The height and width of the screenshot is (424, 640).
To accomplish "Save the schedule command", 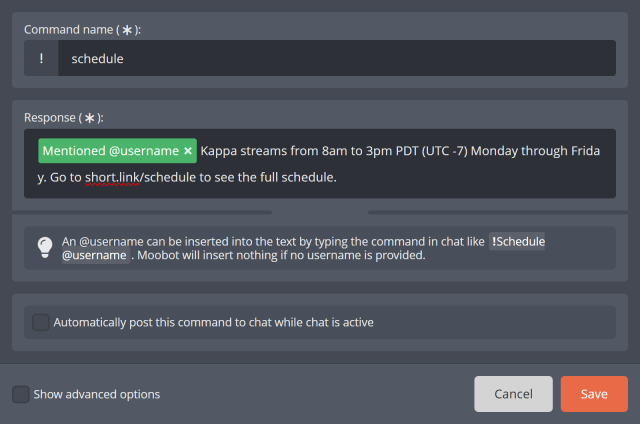I will tap(594, 394).
